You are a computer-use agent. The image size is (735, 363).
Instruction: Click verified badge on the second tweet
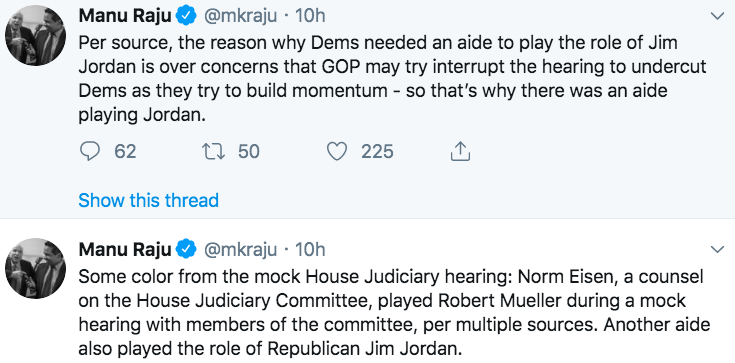pos(186,250)
